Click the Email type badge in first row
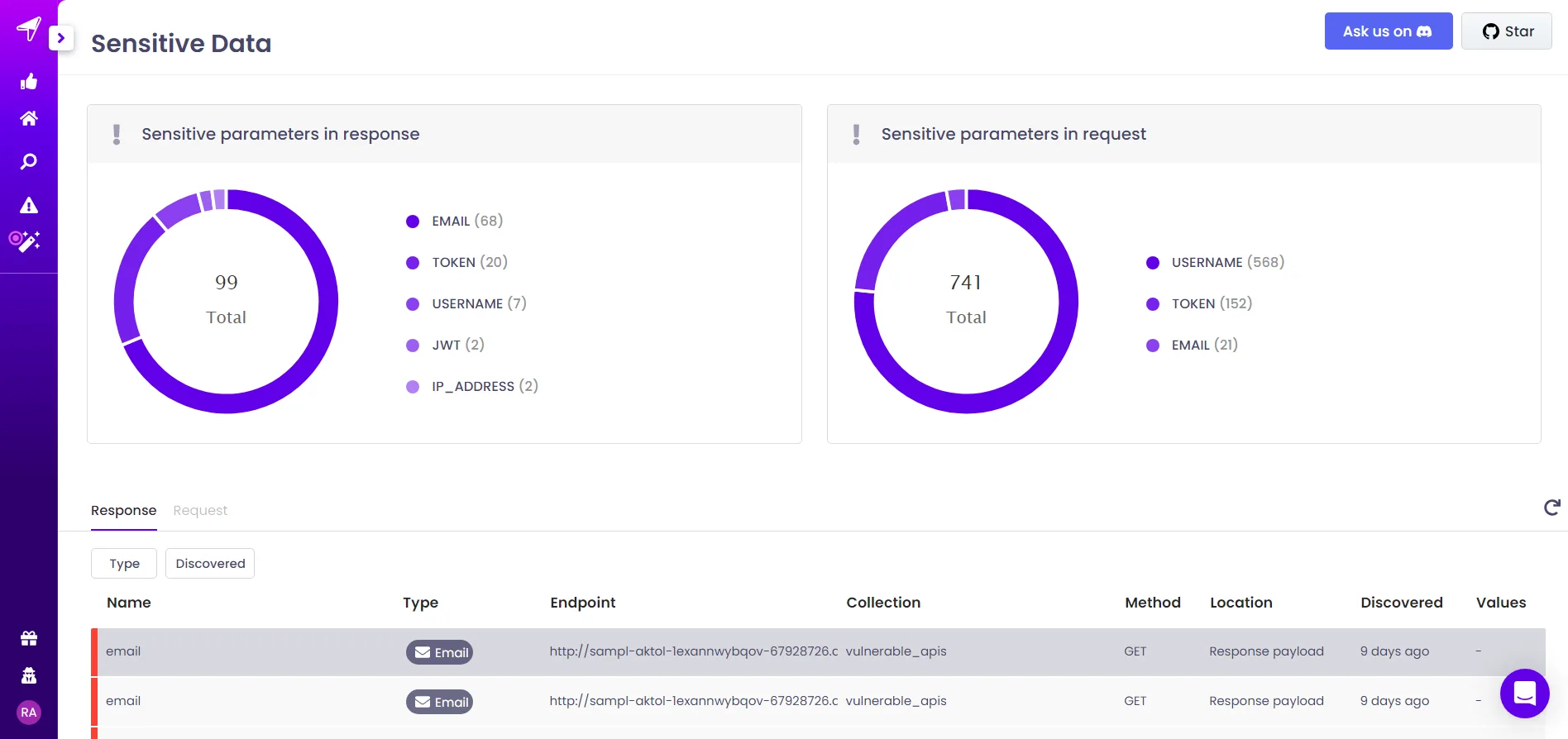This screenshot has width=1568, height=739. pyautogui.click(x=439, y=652)
